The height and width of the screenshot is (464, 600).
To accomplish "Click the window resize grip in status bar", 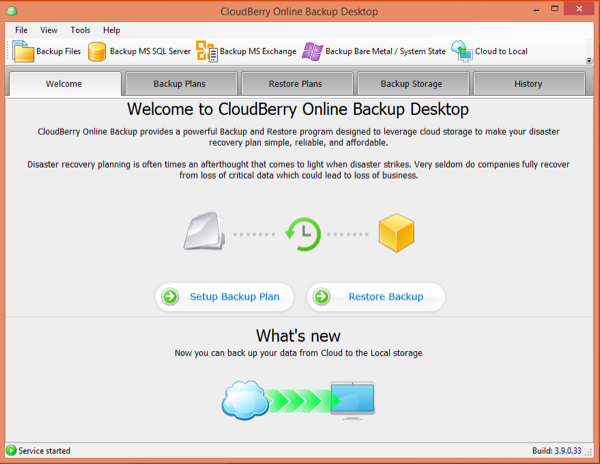I will coord(589,453).
